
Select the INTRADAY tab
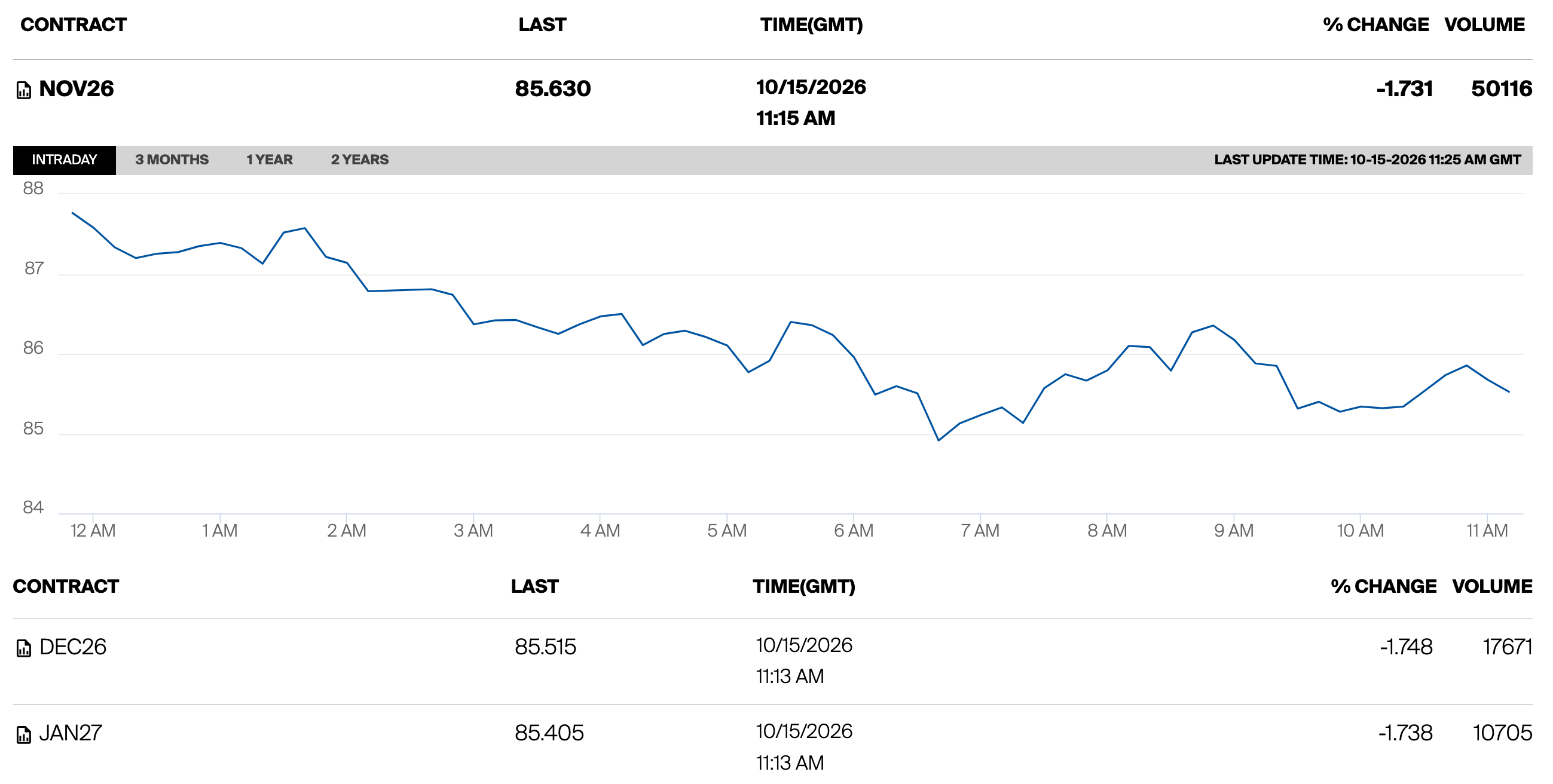point(65,160)
